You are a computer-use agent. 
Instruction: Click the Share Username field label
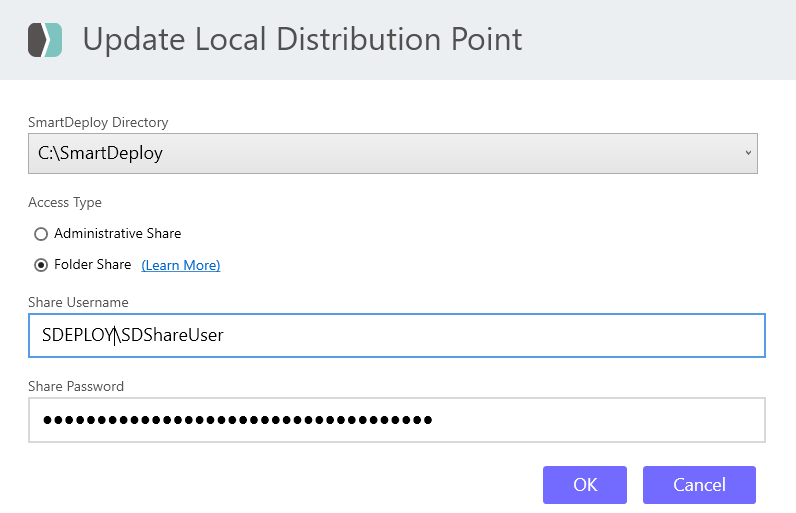[78, 302]
